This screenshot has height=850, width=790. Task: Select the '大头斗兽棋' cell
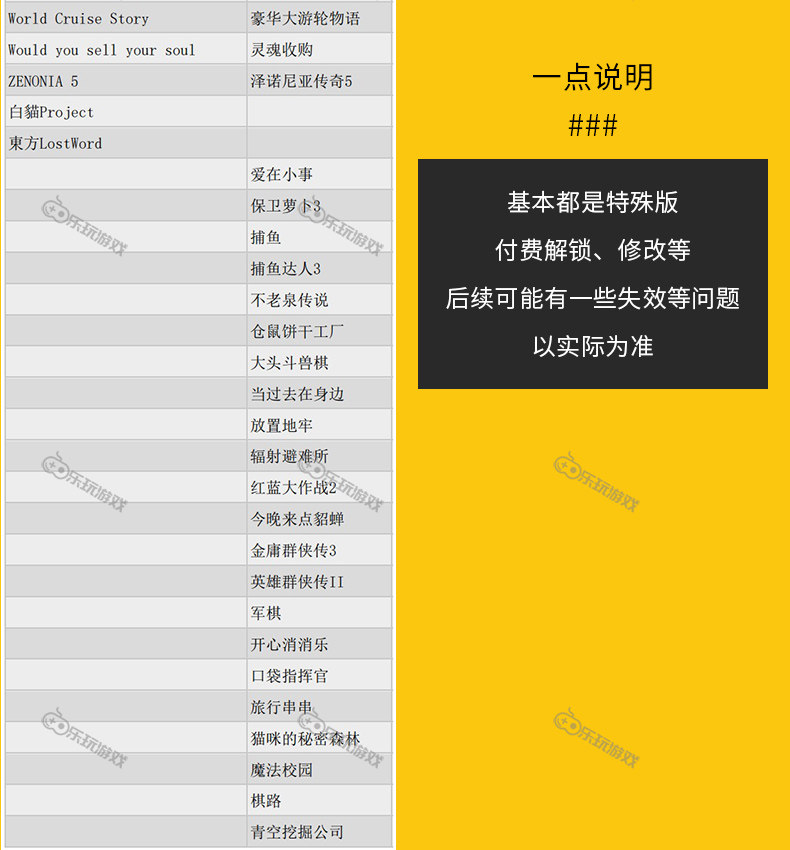click(x=319, y=363)
